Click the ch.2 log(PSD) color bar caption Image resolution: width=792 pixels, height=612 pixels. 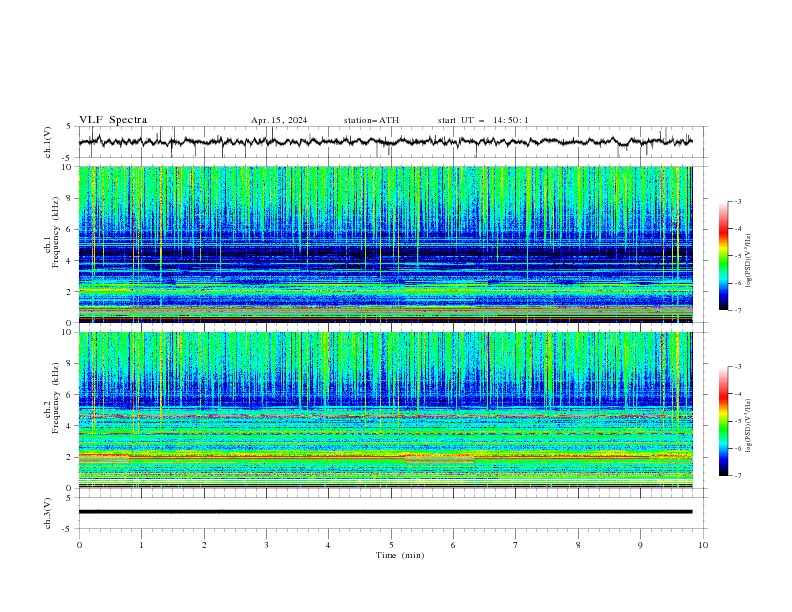click(749, 426)
